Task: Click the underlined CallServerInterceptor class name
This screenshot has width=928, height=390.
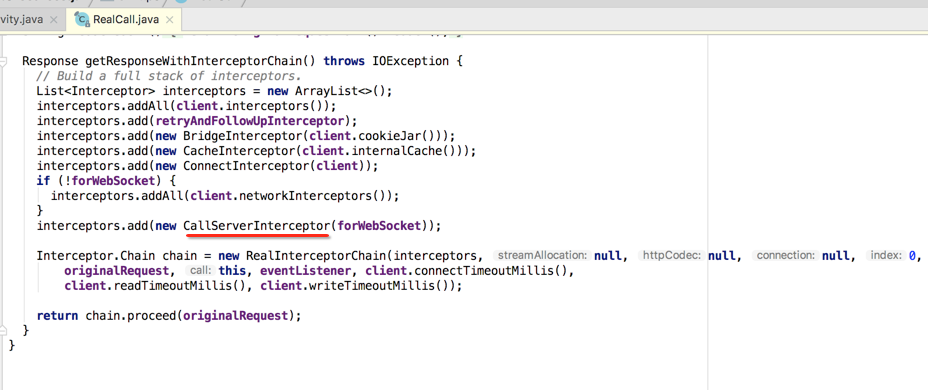Action: pos(256,225)
